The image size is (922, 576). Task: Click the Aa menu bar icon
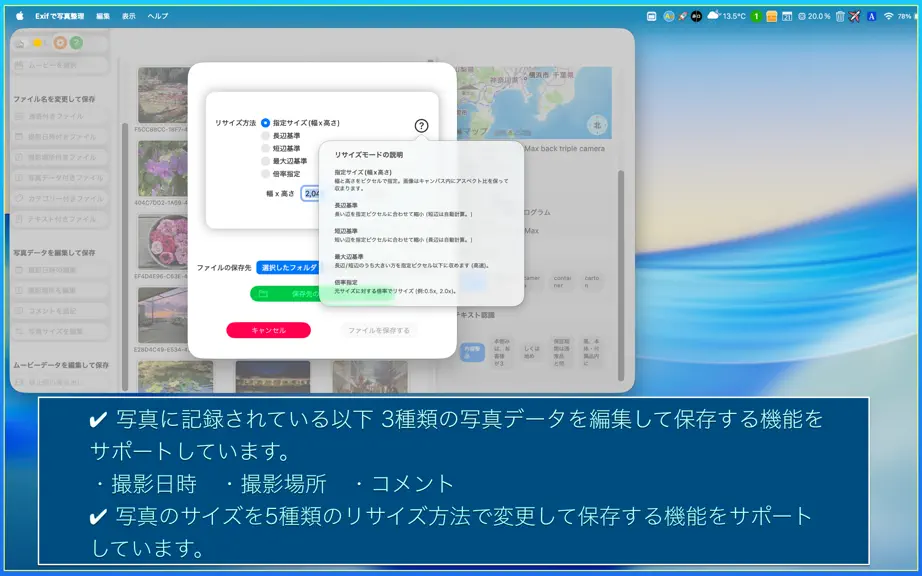[x=669, y=16]
